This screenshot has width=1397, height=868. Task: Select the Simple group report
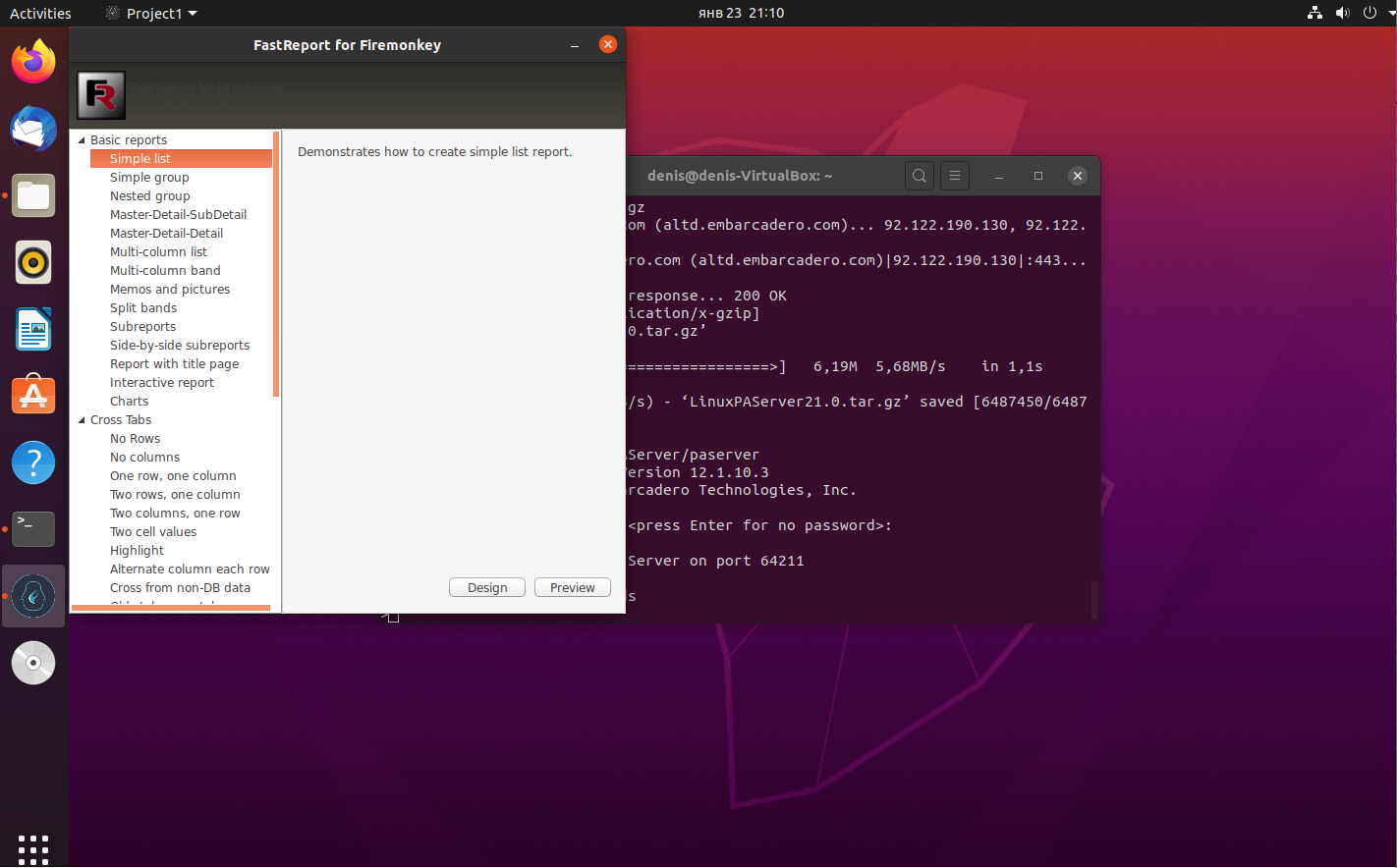pyautogui.click(x=149, y=178)
